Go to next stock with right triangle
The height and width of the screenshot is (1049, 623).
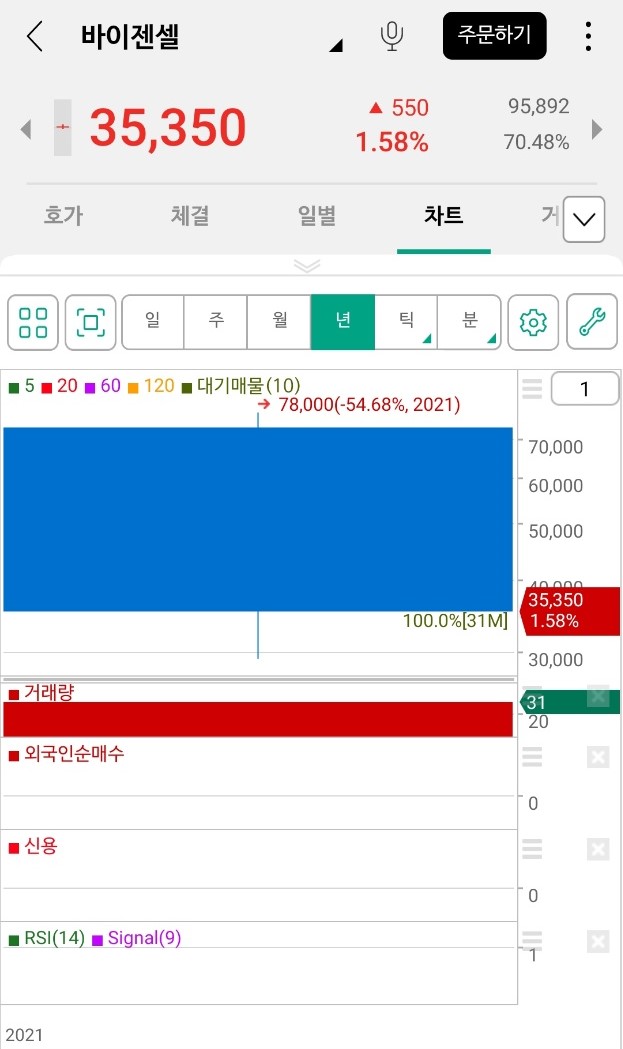(x=597, y=129)
